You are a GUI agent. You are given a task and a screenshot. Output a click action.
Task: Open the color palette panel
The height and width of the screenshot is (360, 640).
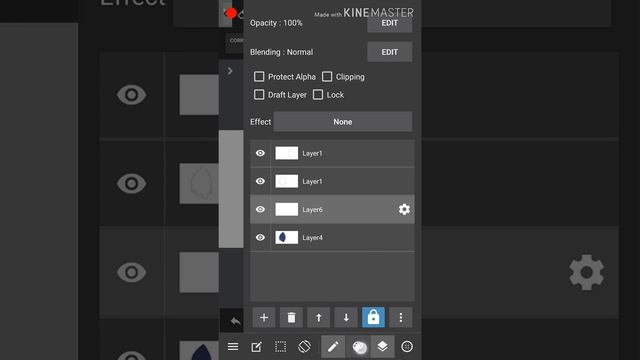(x=359, y=347)
